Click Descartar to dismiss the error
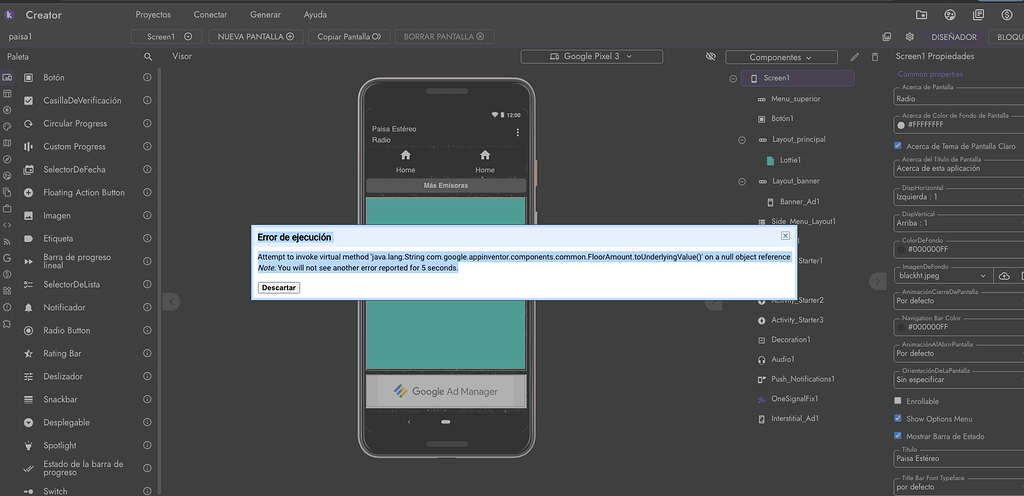 (x=279, y=288)
